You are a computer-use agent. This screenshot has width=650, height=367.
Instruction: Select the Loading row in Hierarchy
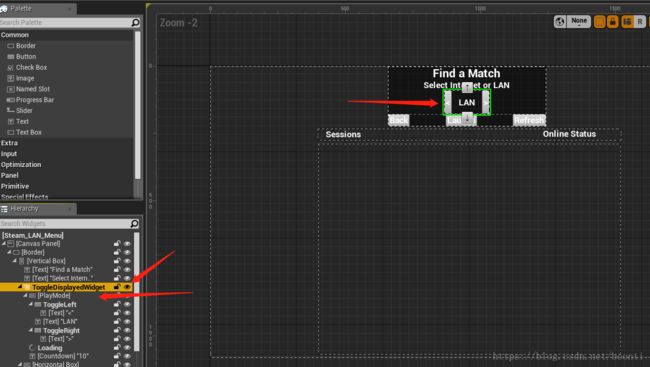[x=50, y=348]
